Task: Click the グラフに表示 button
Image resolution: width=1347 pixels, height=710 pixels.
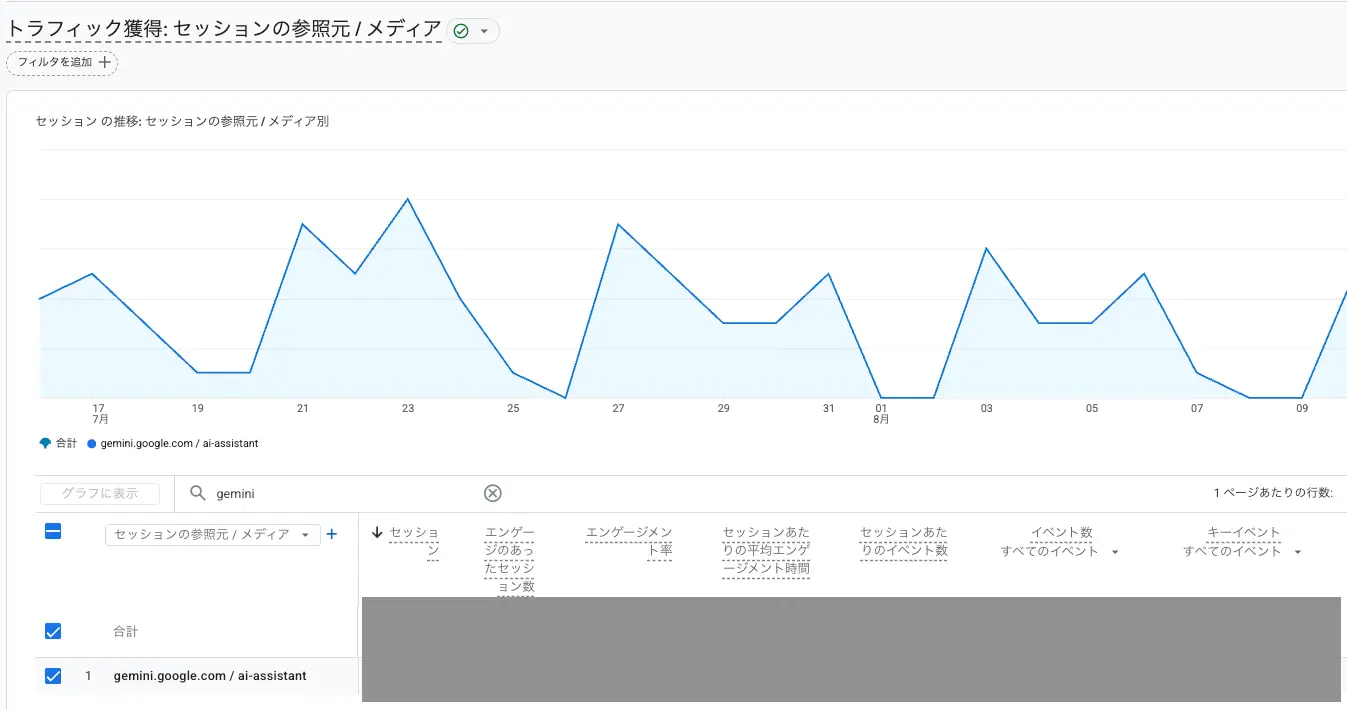Action: 100,493
